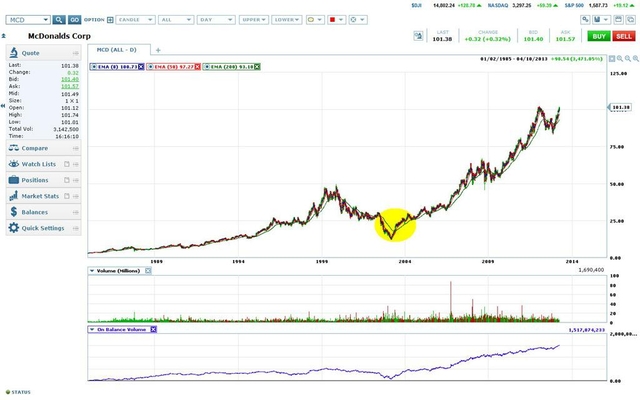Image resolution: width=640 pixels, height=400 pixels.
Task: Click the red SELL button
Action: tap(624, 36)
